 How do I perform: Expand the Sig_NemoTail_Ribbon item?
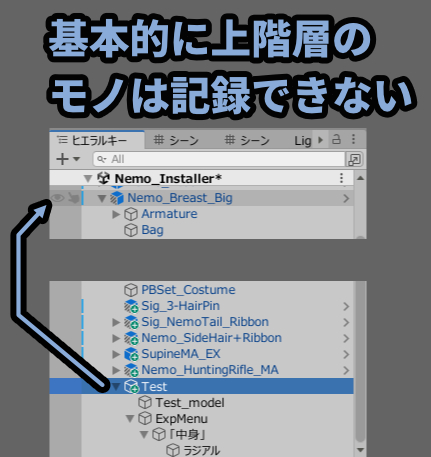click(116, 322)
